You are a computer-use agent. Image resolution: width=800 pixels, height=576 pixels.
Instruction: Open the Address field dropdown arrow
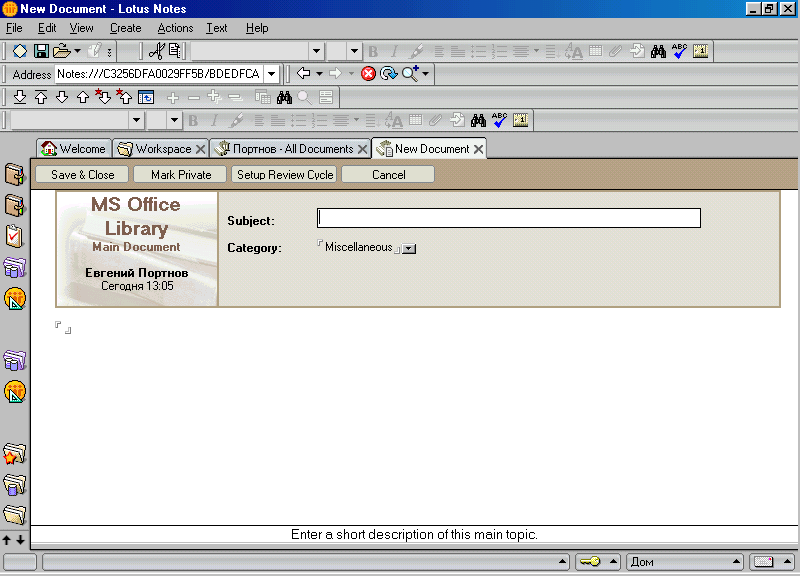(x=271, y=74)
